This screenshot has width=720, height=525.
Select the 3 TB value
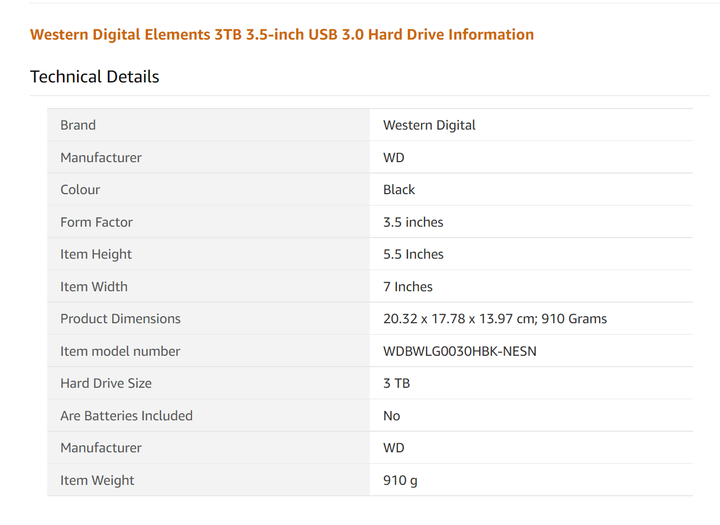coord(396,384)
